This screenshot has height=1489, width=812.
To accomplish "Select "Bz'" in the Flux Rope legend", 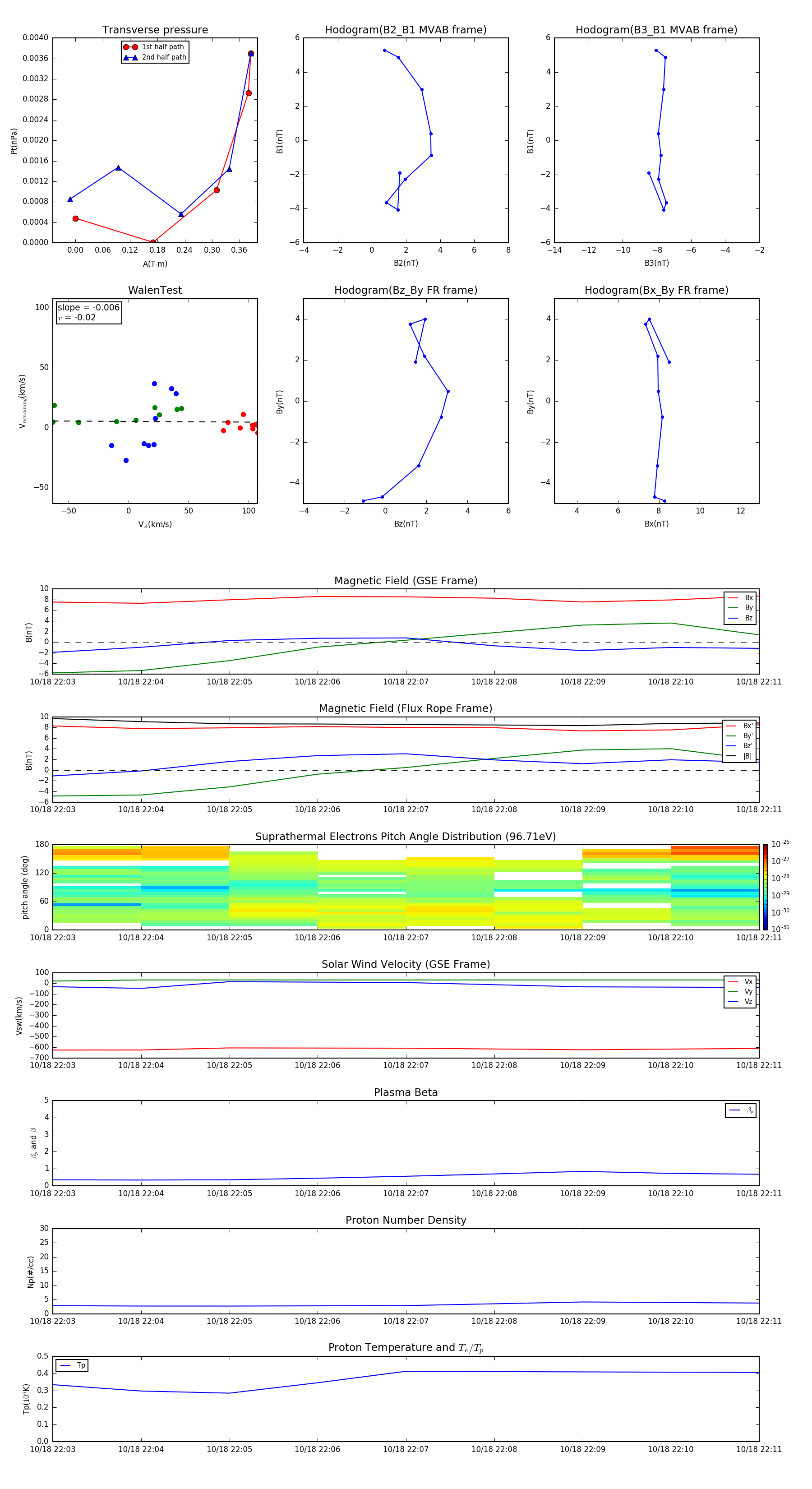I will coord(740,746).
